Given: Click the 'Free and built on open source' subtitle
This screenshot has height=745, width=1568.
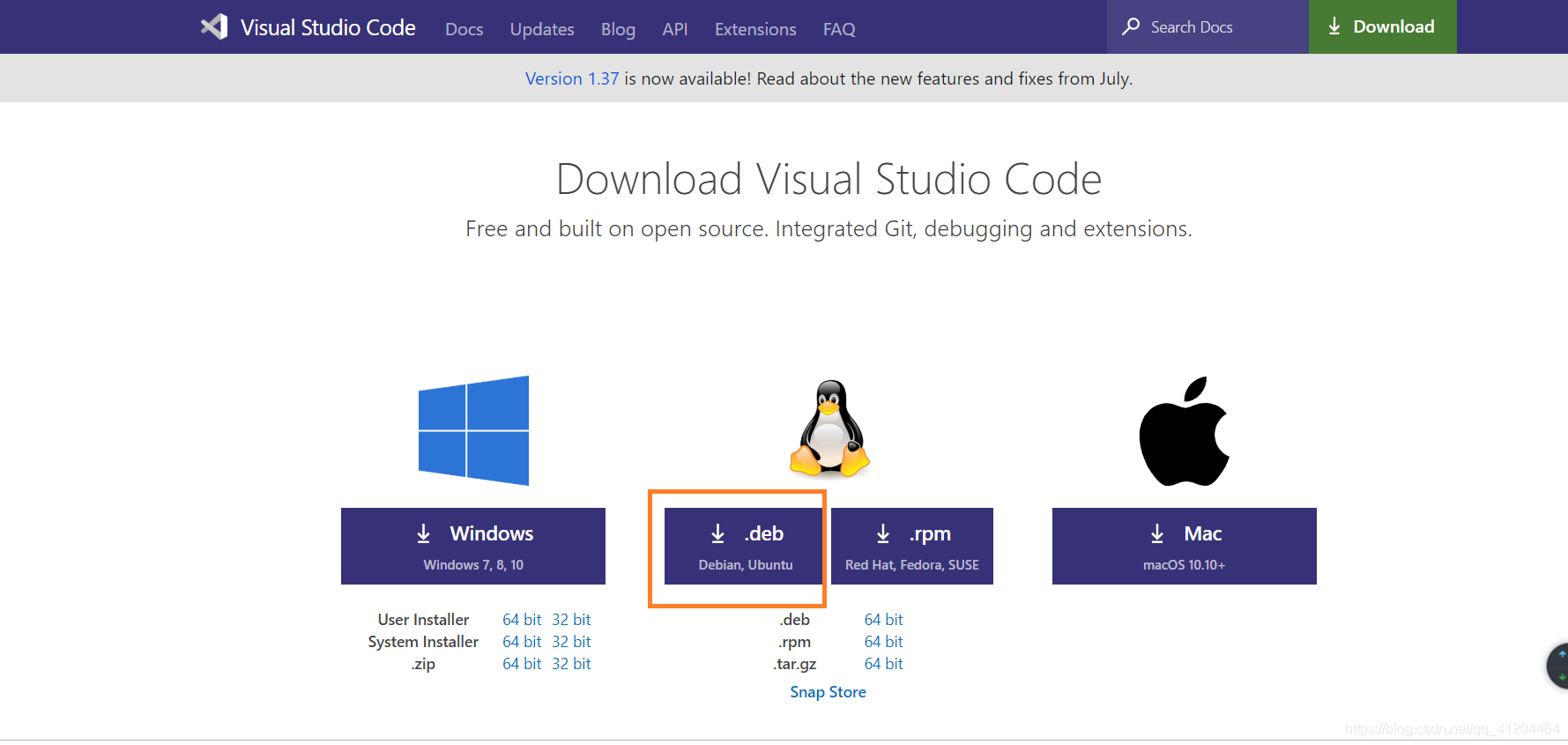Looking at the screenshot, I should pos(829,229).
